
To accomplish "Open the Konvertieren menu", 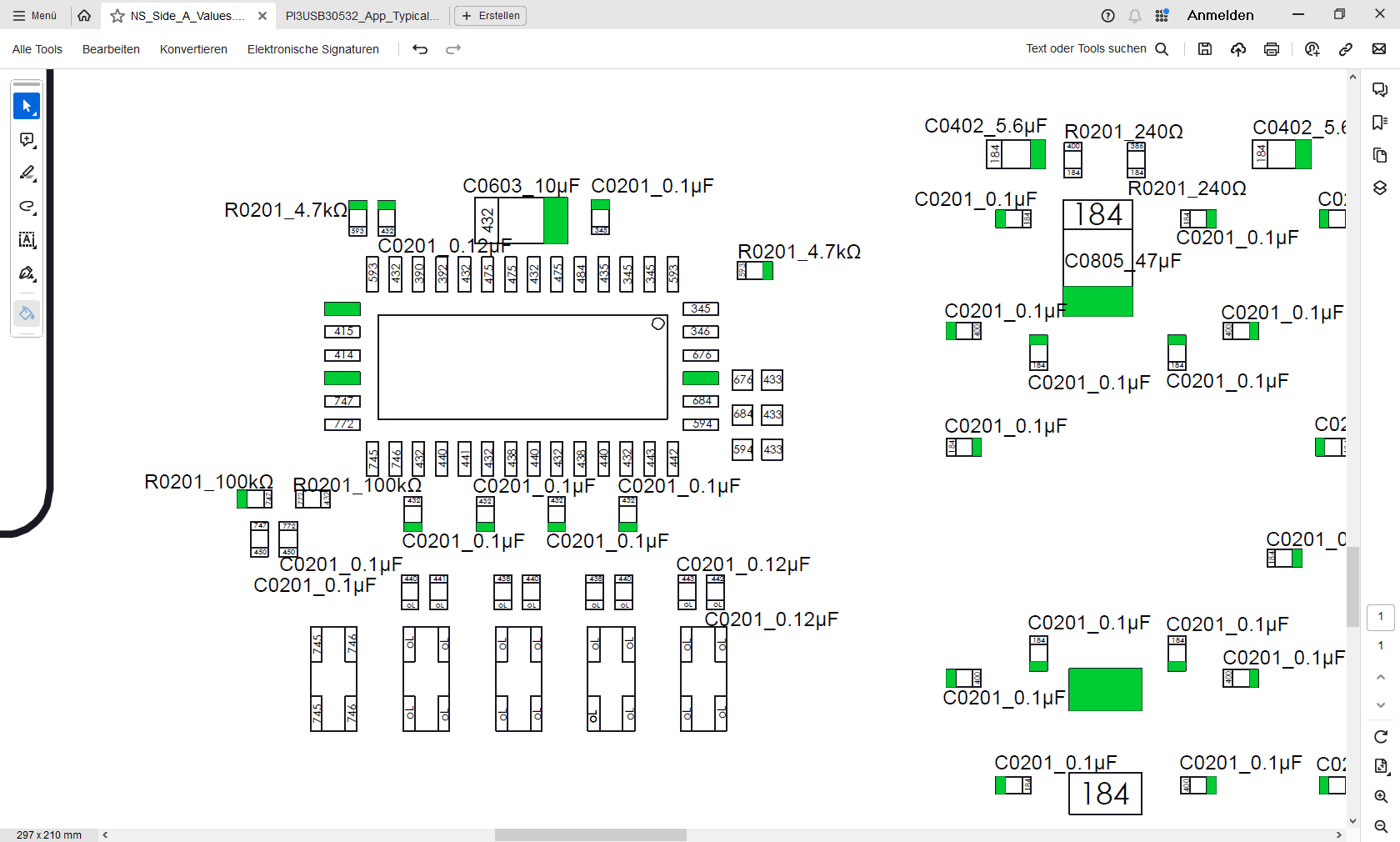I will point(193,49).
